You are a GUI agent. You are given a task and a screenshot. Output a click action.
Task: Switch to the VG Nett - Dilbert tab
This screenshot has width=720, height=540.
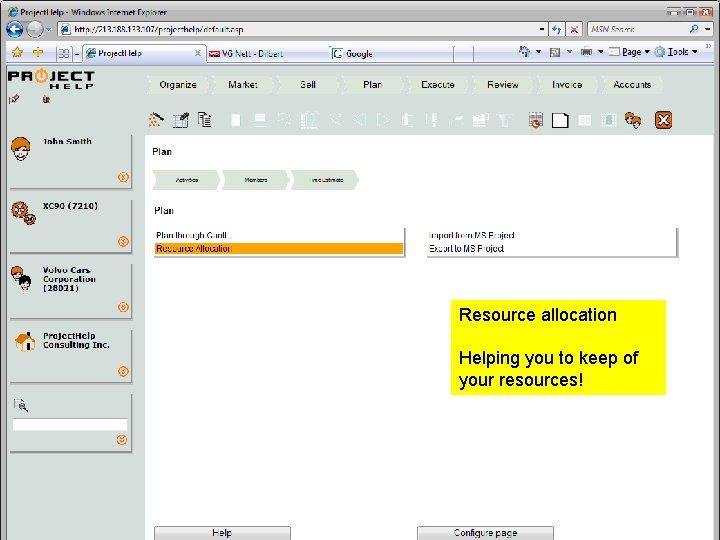click(267, 54)
